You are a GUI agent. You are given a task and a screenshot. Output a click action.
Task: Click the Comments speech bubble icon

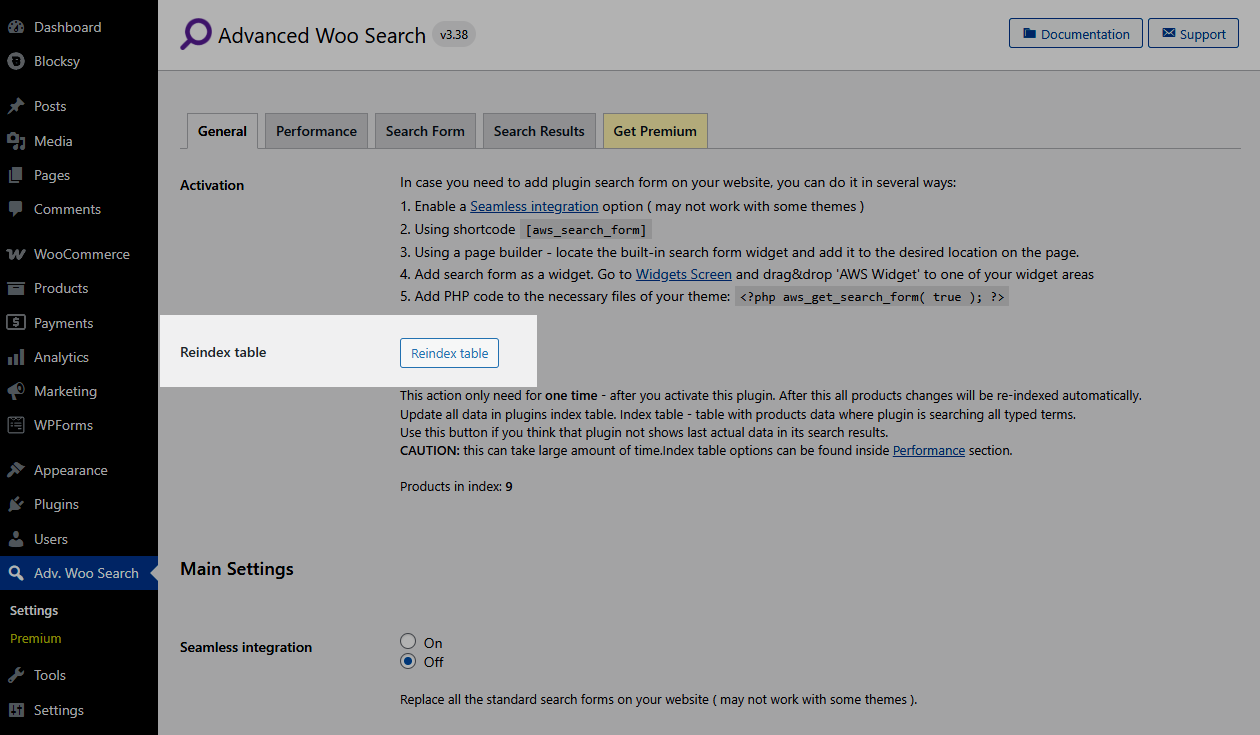[x=16, y=209]
